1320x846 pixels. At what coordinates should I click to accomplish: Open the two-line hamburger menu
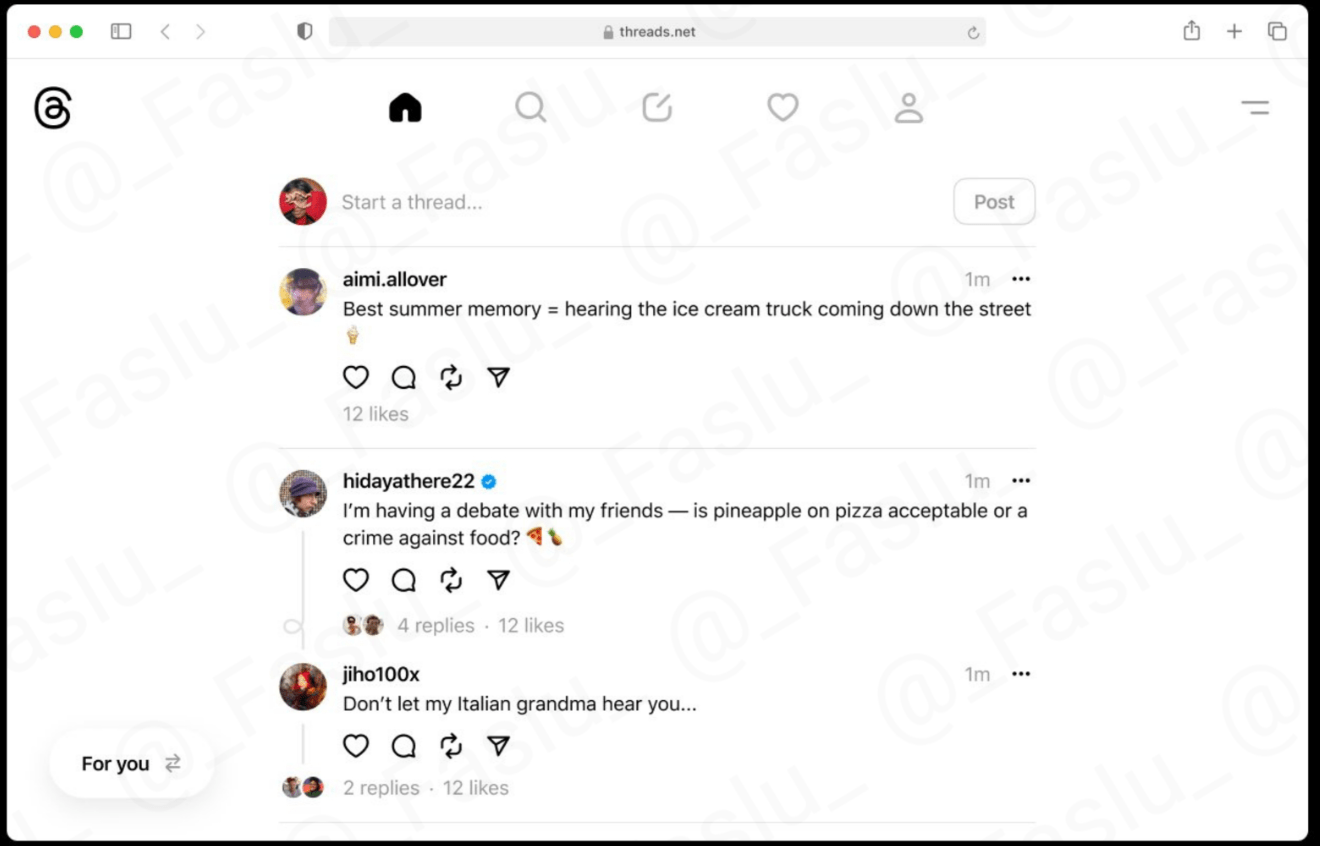coord(1255,107)
